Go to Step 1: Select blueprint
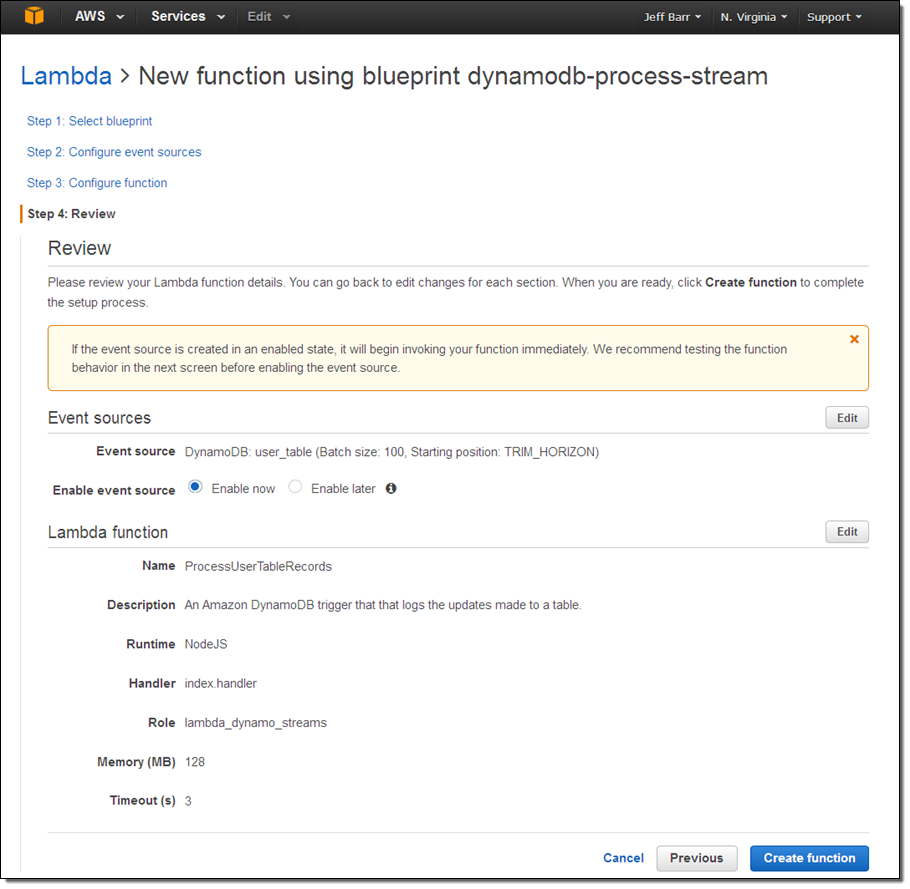The height and width of the screenshot is (889, 910). (x=90, y=121)
